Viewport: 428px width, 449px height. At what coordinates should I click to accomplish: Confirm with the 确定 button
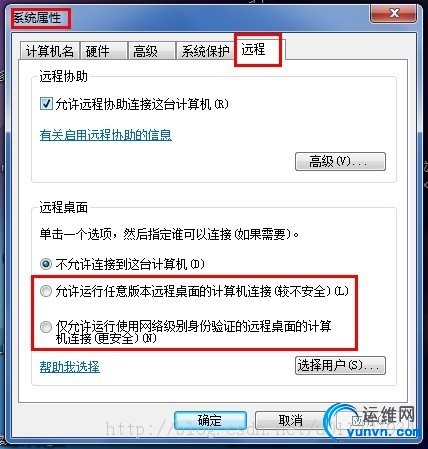click(210, 420)
